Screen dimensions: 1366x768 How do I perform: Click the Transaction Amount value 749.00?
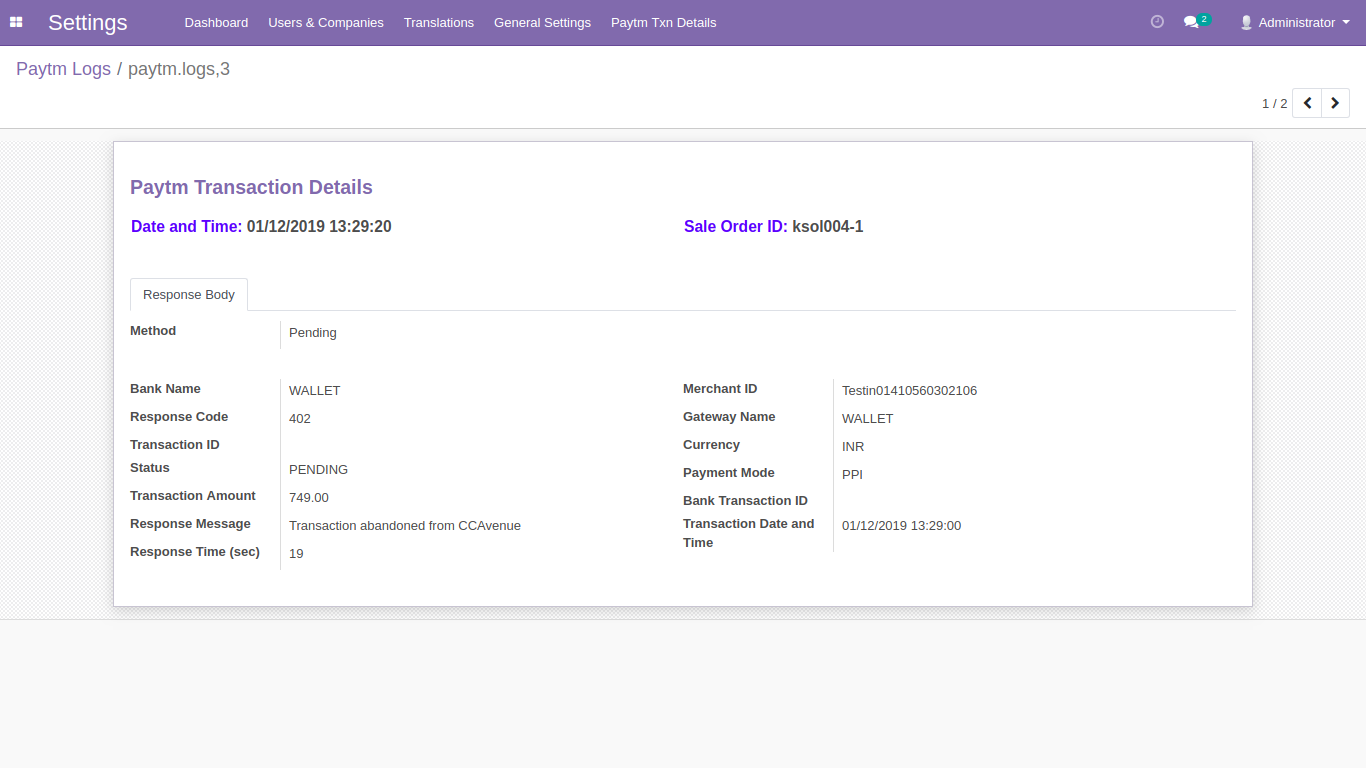pos(309,498)
